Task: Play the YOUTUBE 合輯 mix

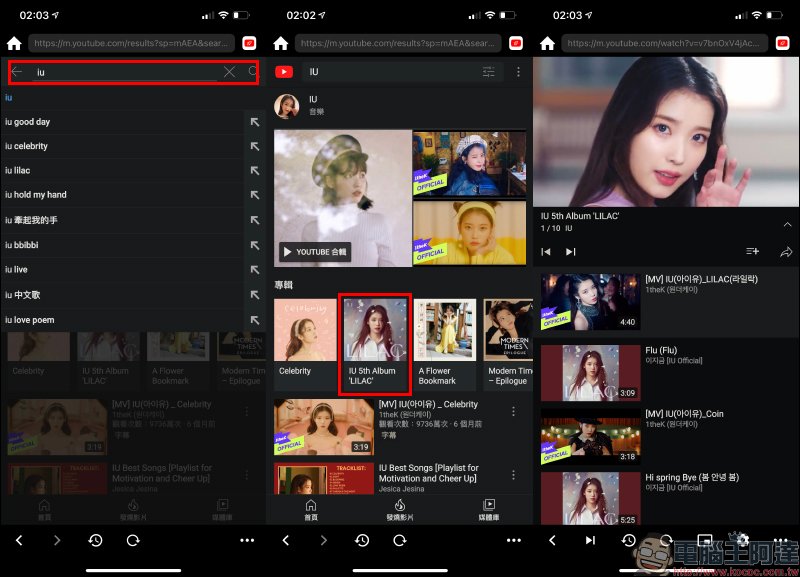Action: pos(314,252)
